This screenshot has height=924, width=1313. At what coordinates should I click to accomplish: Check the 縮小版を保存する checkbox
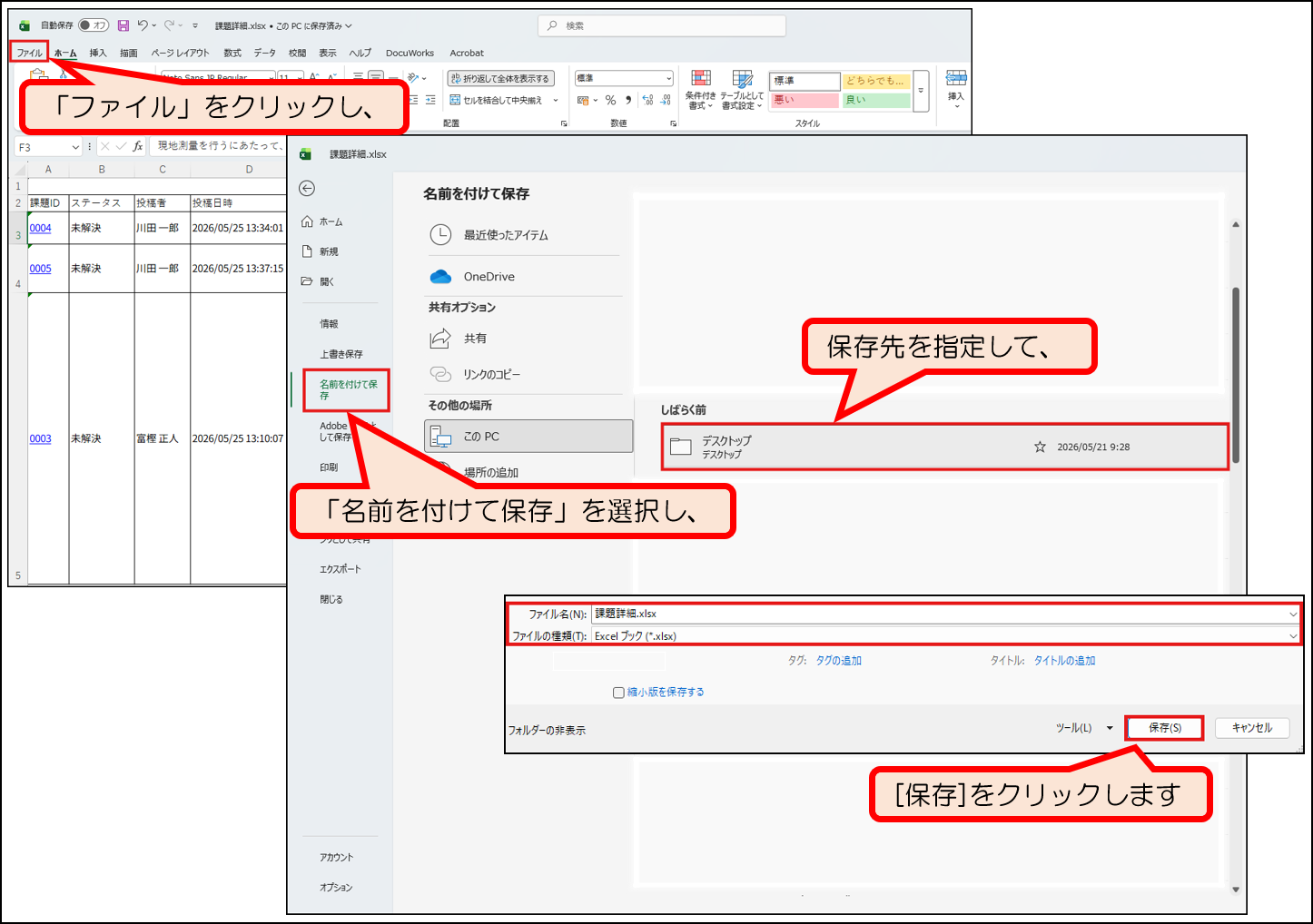pos(618,693)
